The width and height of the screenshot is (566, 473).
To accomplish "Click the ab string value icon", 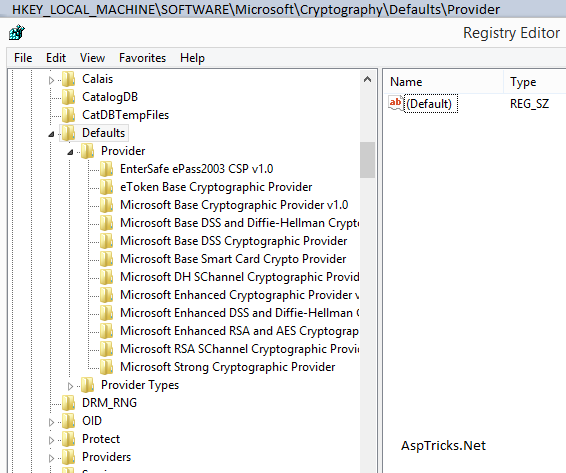I will pos(396,104).
